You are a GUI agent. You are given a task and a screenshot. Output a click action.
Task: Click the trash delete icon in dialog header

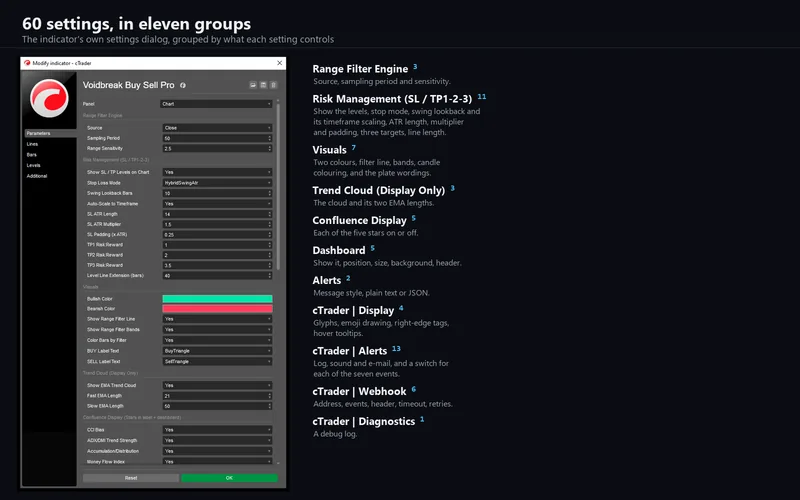[273, 85]
